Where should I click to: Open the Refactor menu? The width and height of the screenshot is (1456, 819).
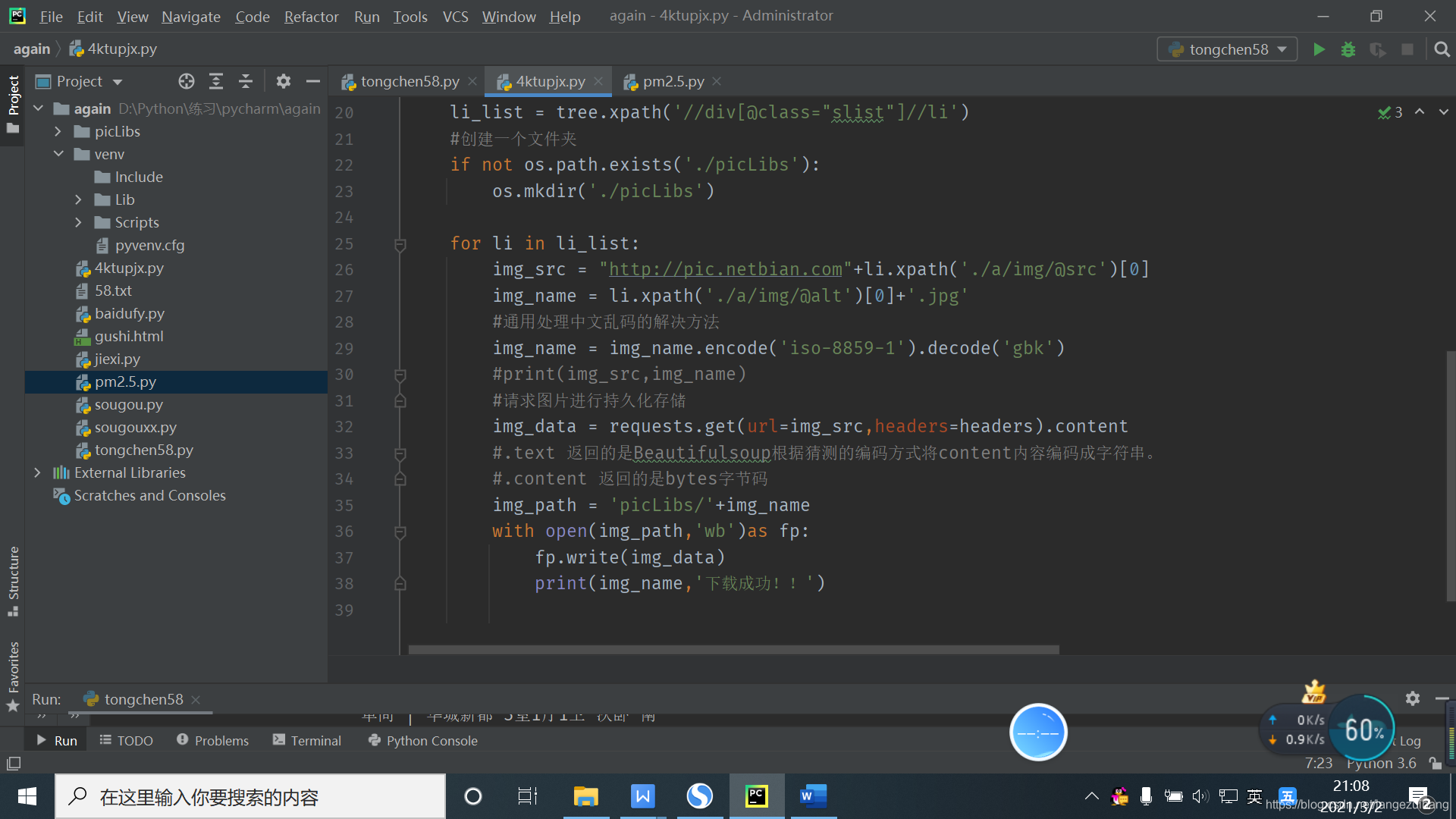coord(311,16)
